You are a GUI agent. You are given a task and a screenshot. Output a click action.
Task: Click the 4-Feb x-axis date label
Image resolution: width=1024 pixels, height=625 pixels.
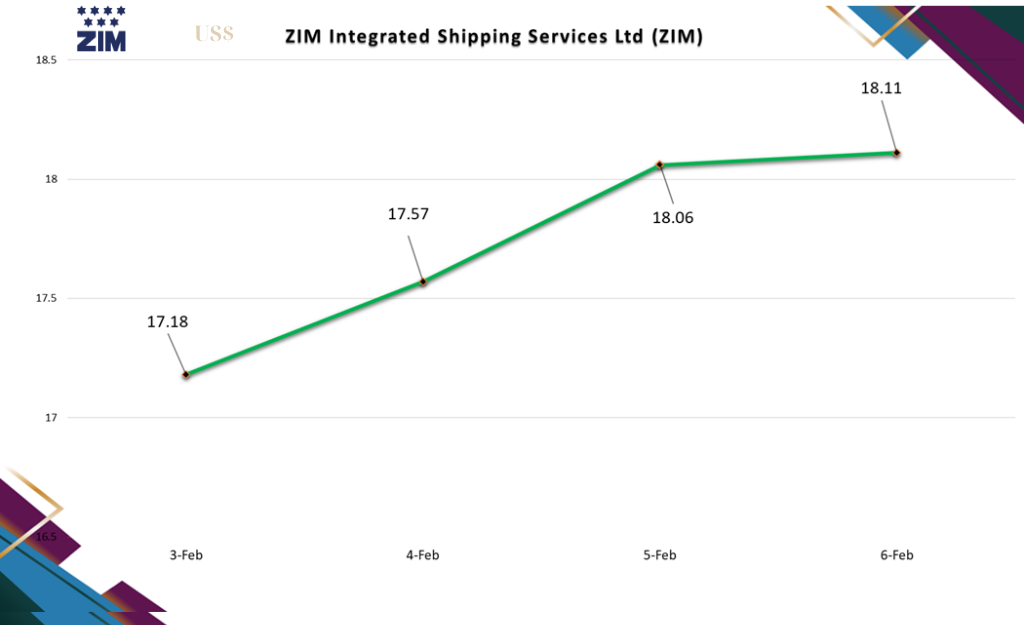423,555
